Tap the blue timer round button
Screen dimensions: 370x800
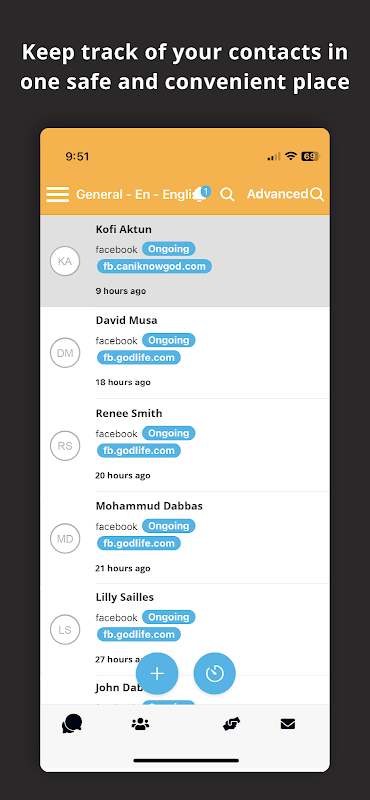point(214,673)
